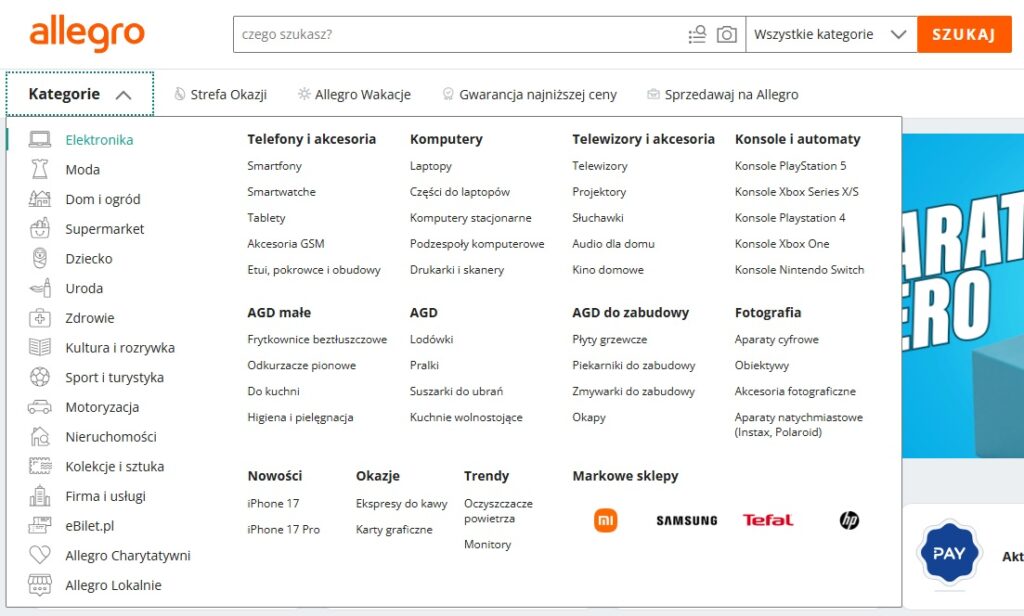Click the Motoryzacja car icon

tap(40, 407)
